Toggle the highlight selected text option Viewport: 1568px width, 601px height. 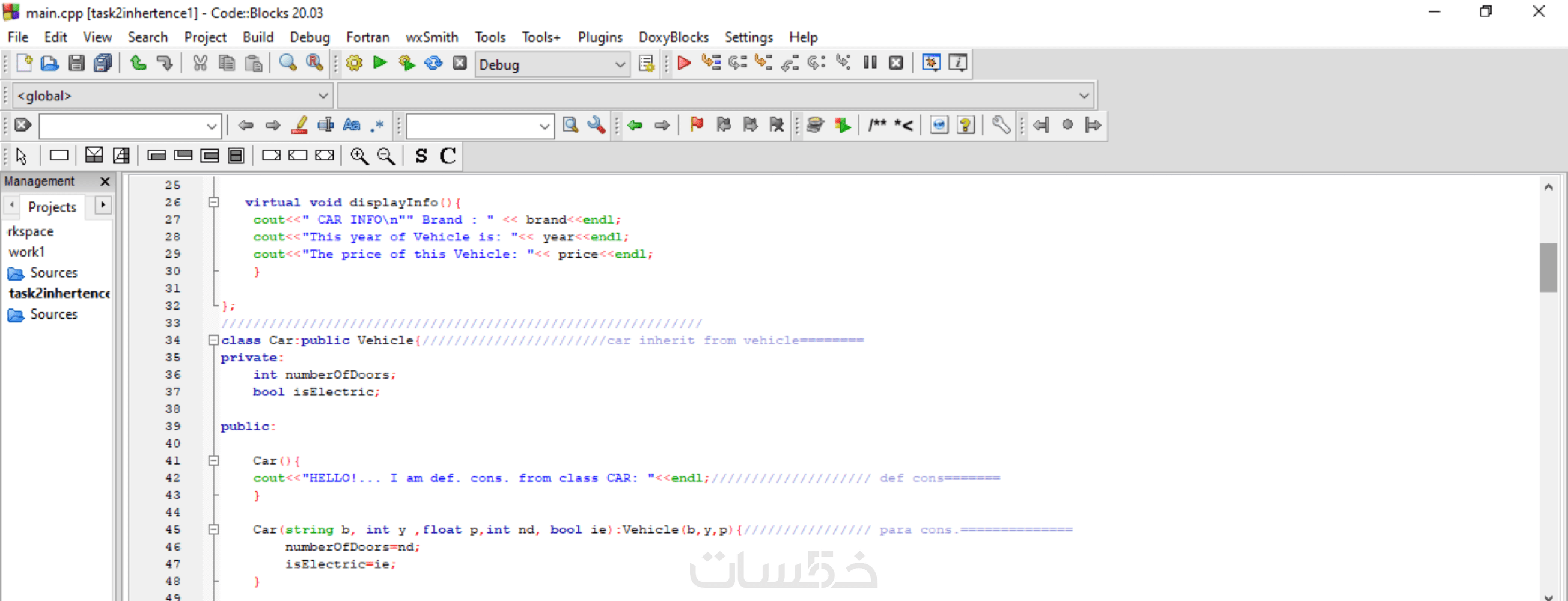[299, 125]
